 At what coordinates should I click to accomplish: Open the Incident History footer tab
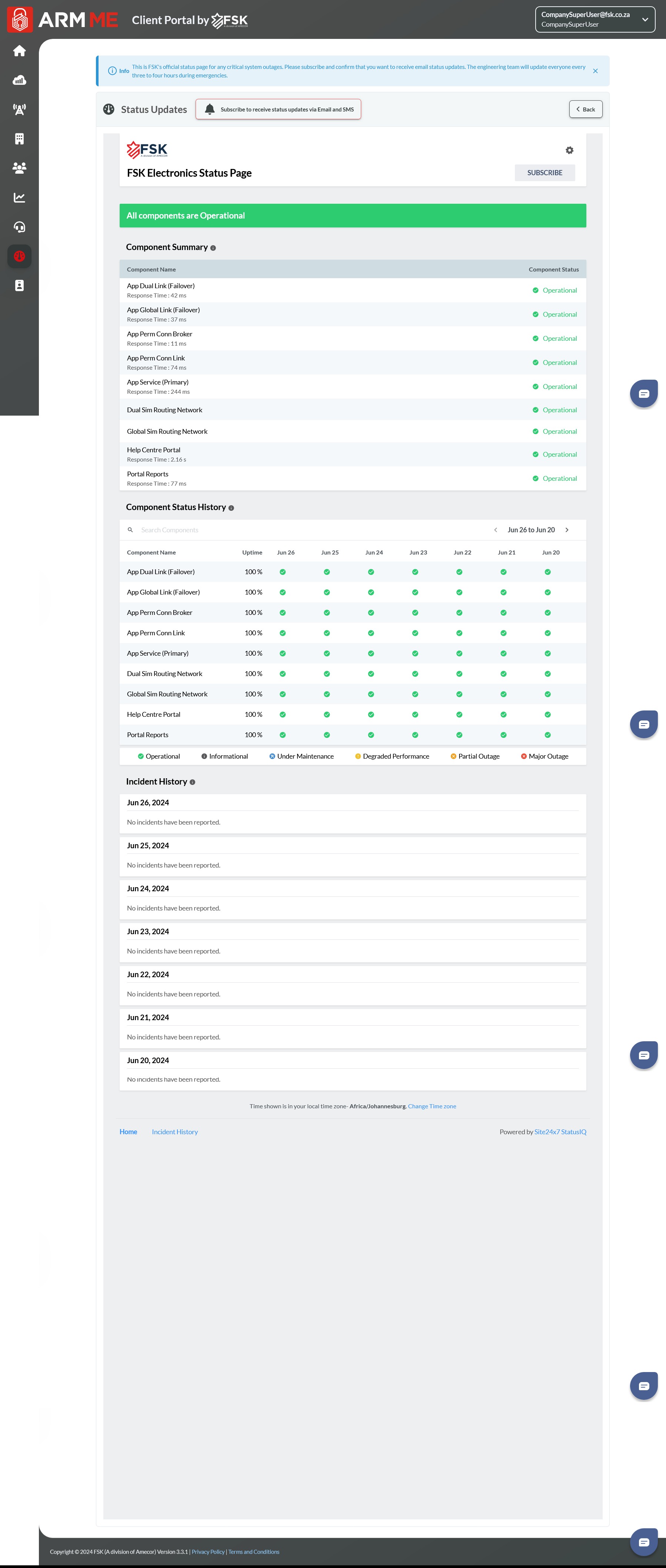point(175,1132)
